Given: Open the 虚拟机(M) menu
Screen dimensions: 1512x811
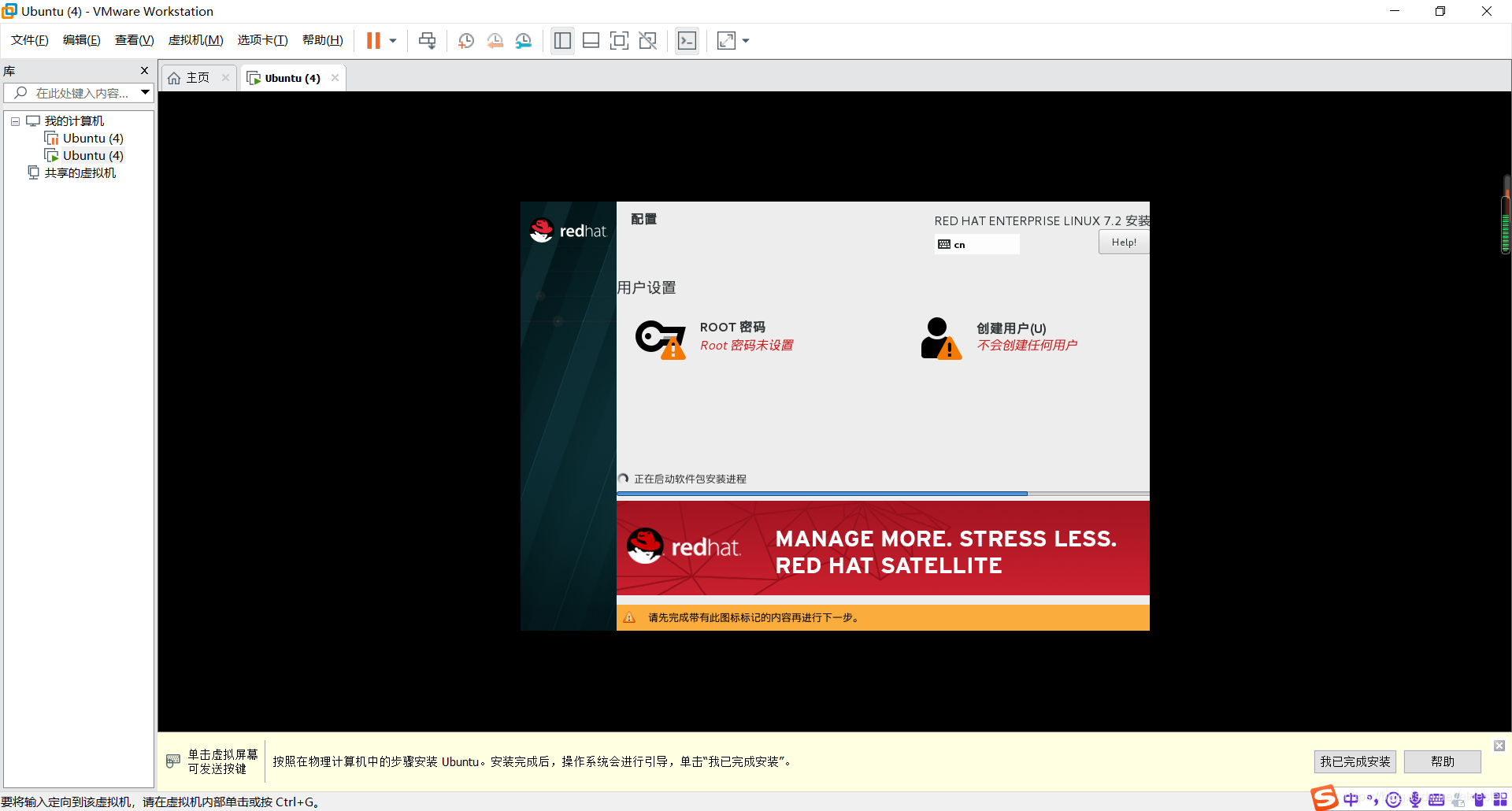Looking at the screenshot, I should pyautogui.click(x=196, y=40).
